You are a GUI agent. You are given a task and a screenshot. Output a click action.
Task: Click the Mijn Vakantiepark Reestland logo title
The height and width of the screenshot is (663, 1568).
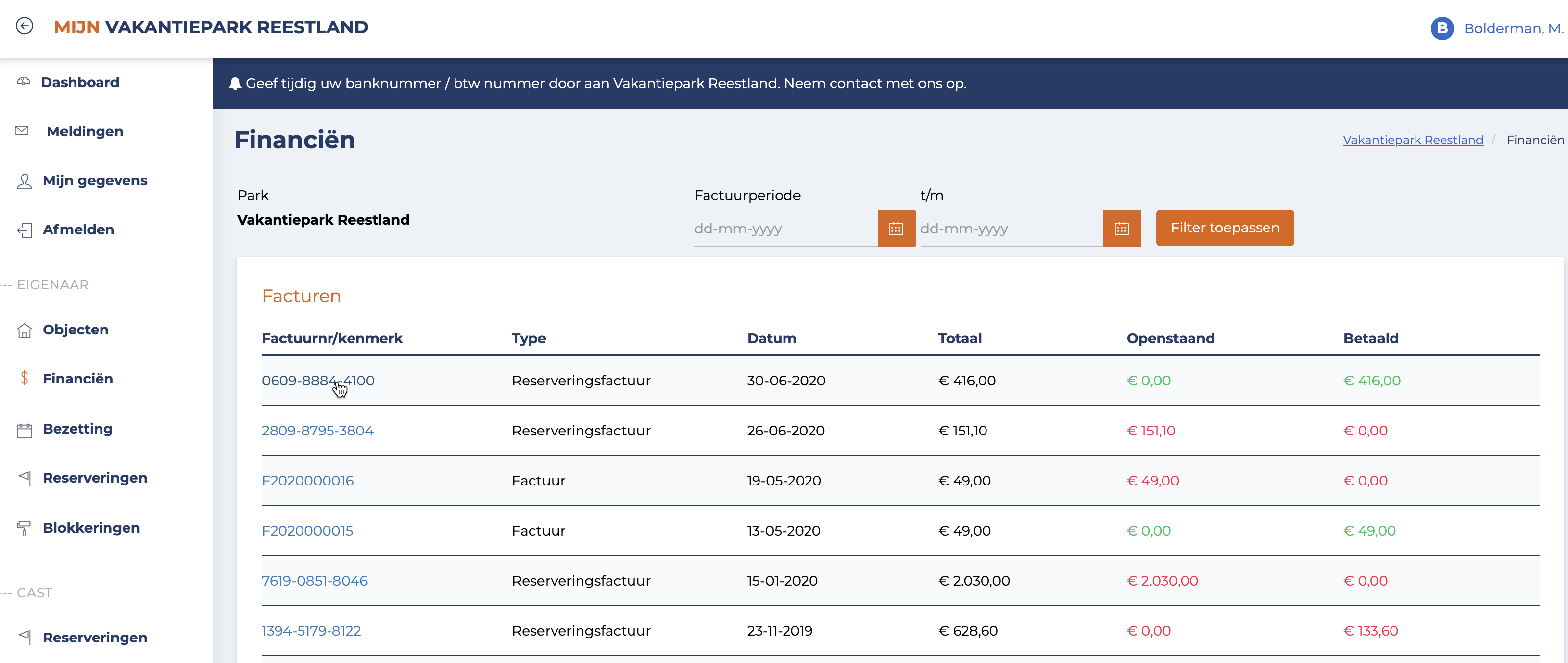211,27
